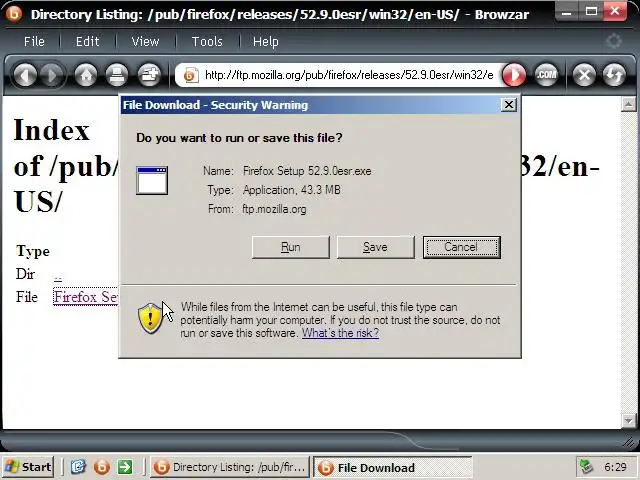The height and width of the screenshot is (480, 640).
Task: Open the View menu
Action: point(145,42)
